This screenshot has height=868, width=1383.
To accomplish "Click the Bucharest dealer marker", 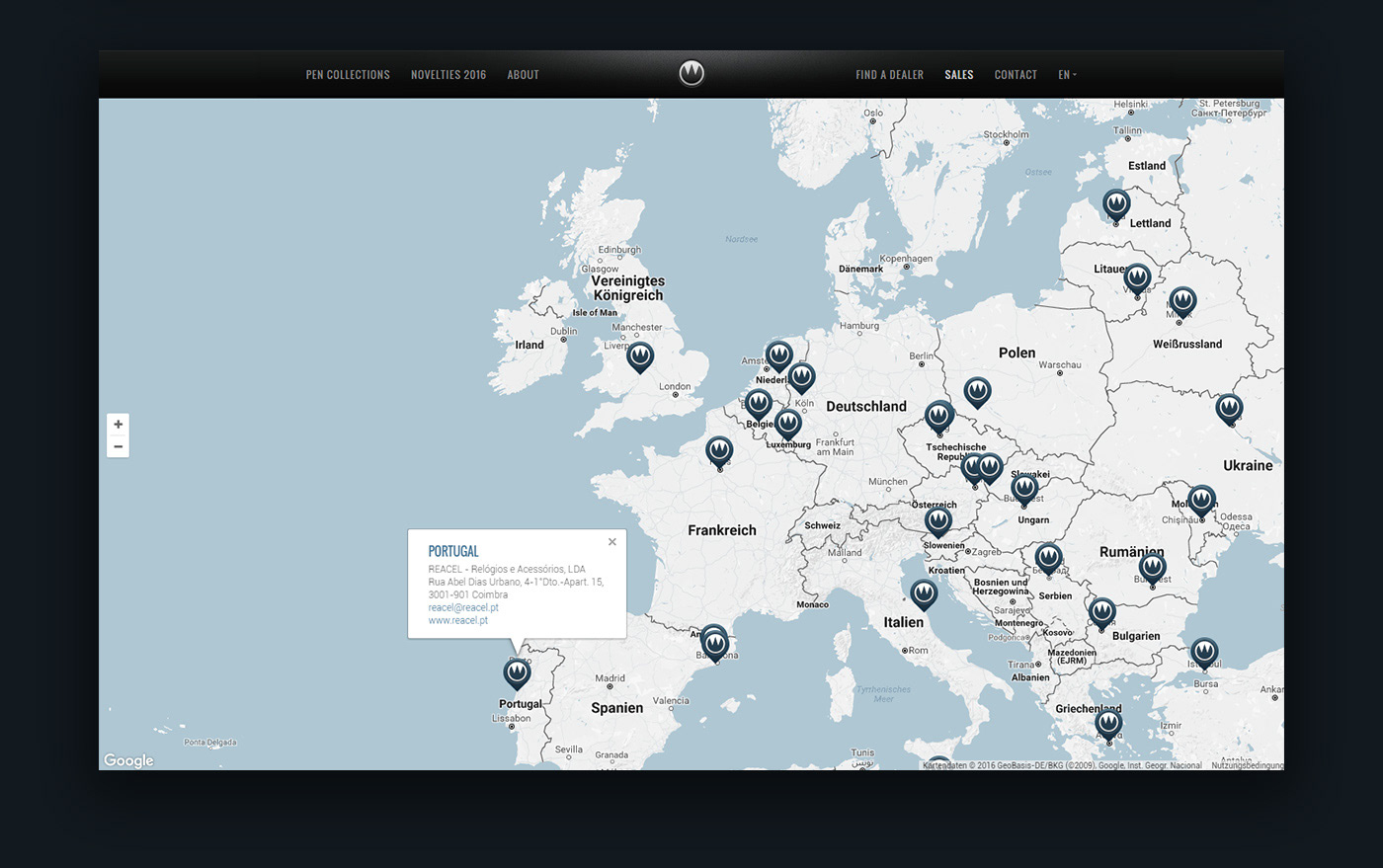I will click(x=1152, y=569).
